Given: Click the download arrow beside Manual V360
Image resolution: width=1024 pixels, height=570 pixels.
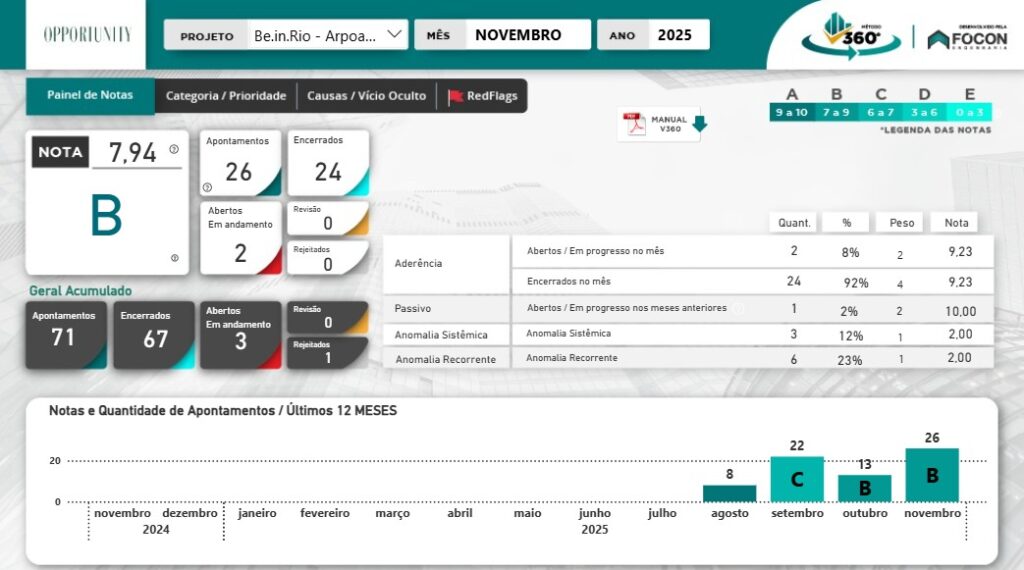Looking at the screenshot, I should tap(699, 124).
